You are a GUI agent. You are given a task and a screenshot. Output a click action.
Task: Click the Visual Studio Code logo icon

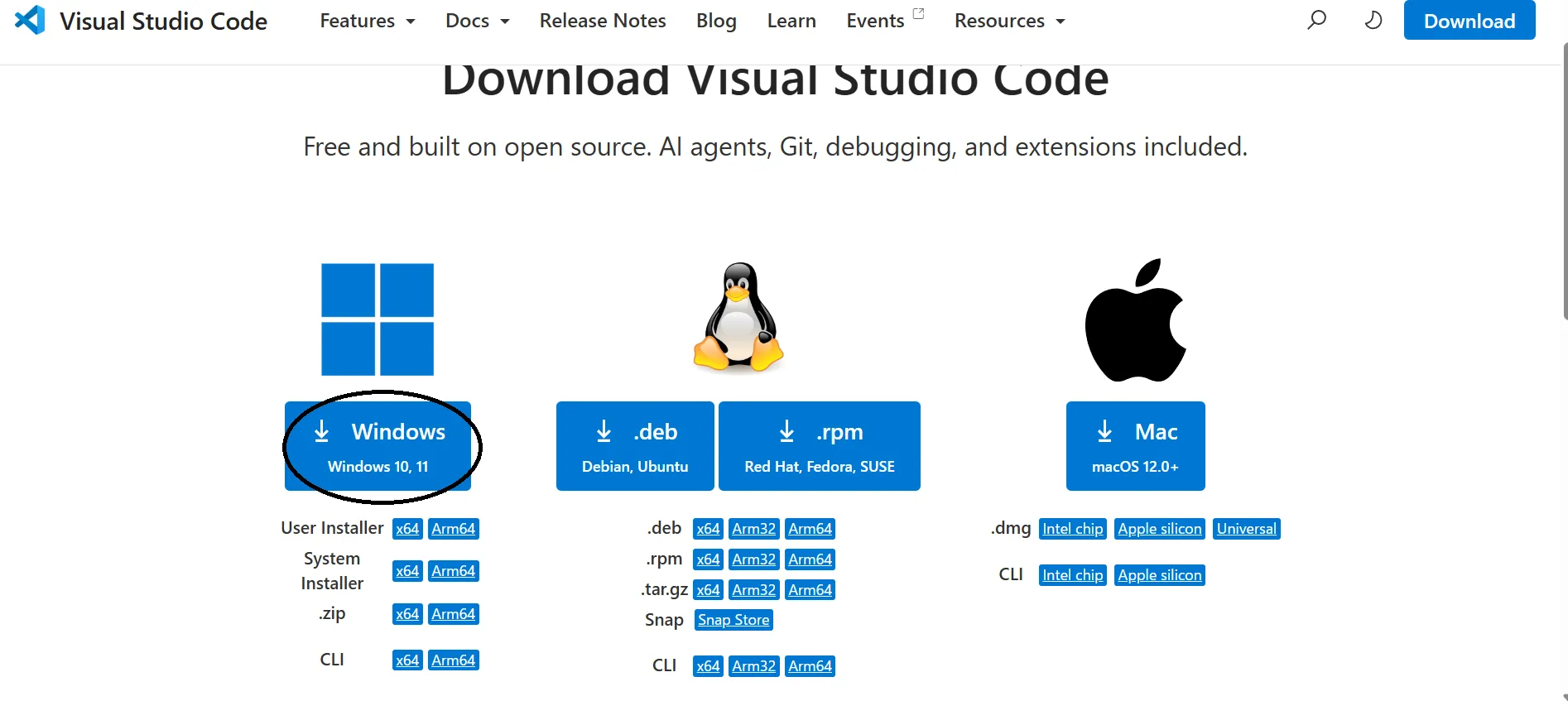pos(30,20)
